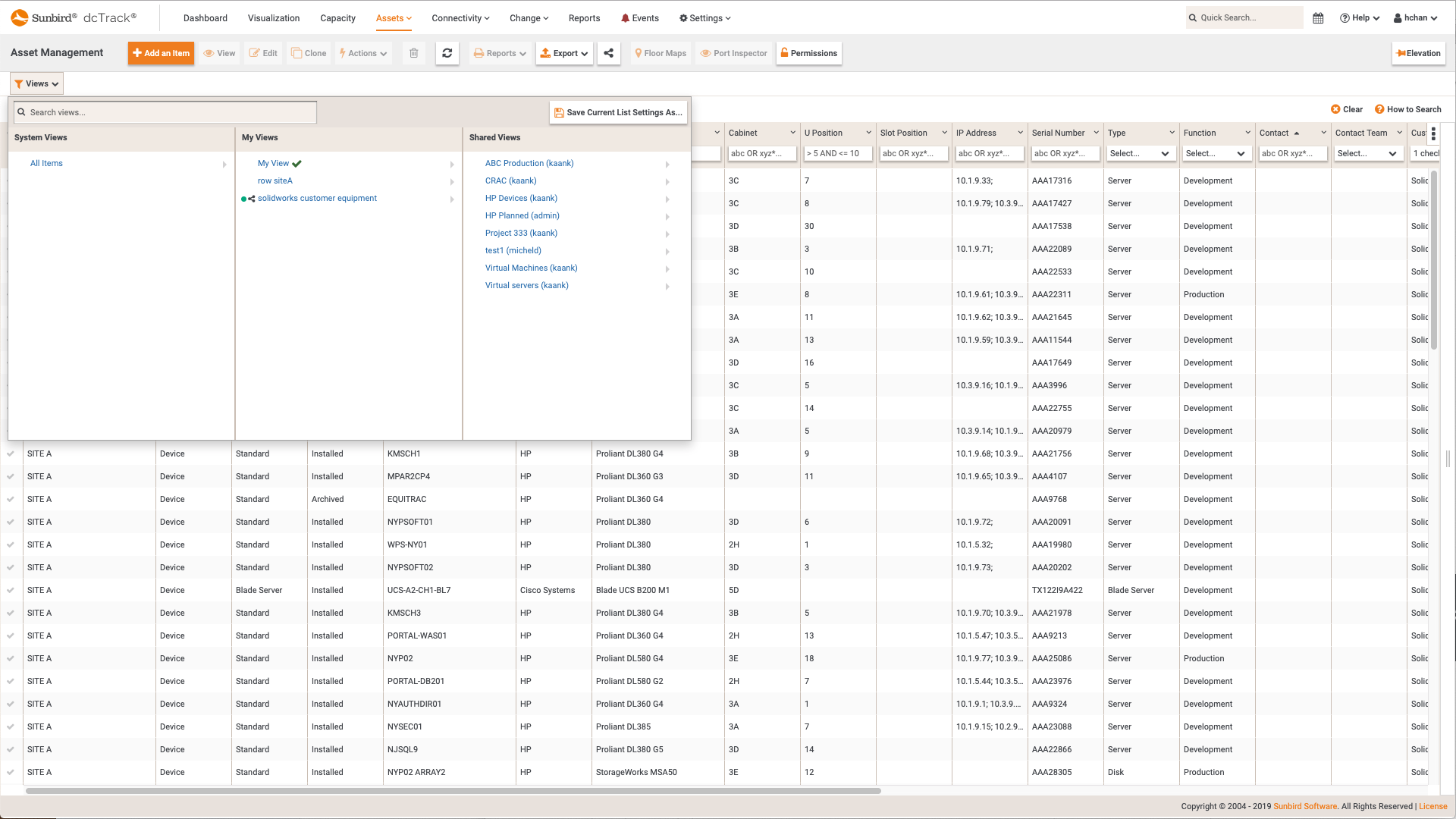Click the trash delete icon

tap(414, 53)
